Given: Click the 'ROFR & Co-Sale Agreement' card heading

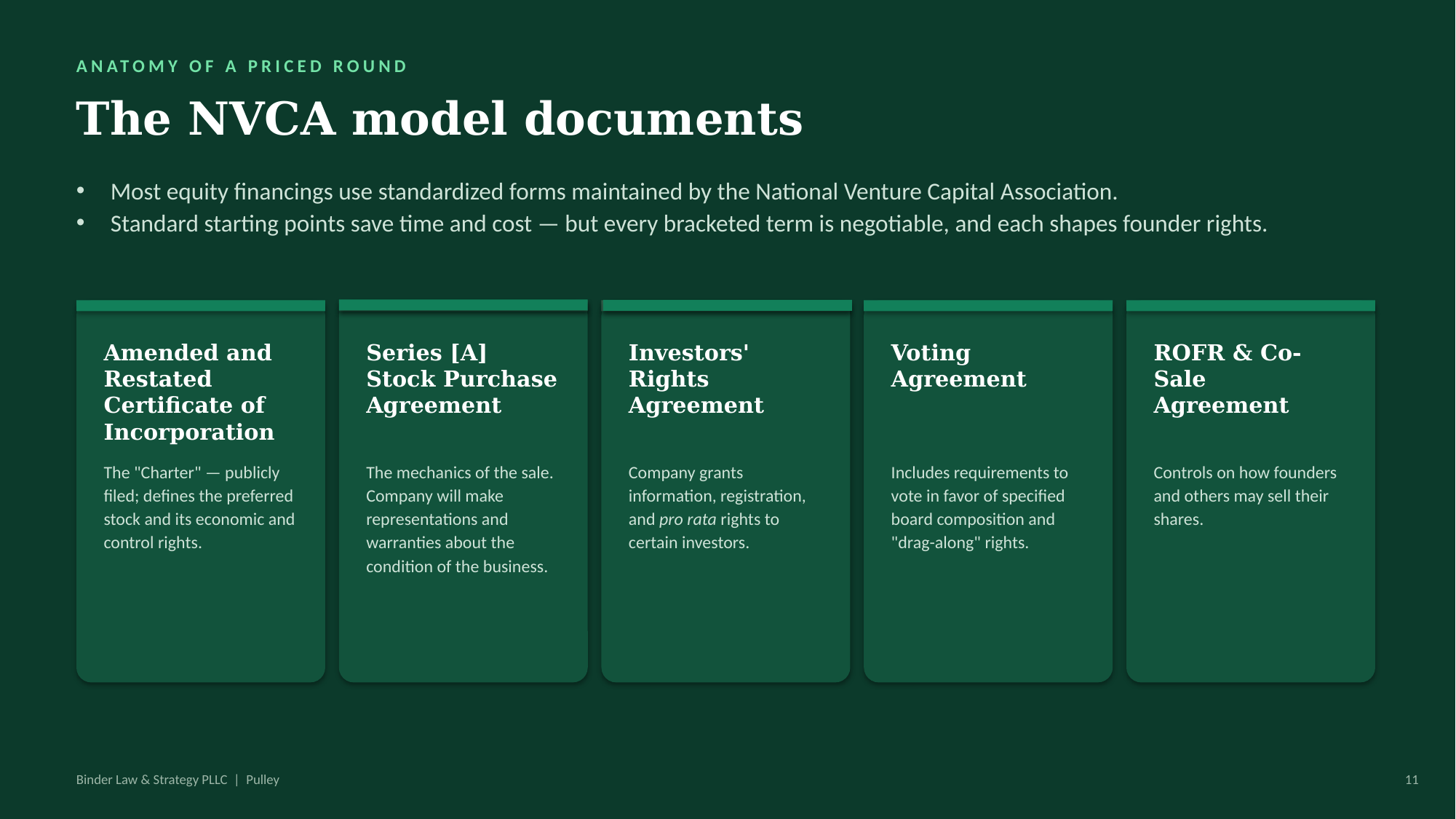Looking at the screenshot, I should click(x=1227, y=379).
